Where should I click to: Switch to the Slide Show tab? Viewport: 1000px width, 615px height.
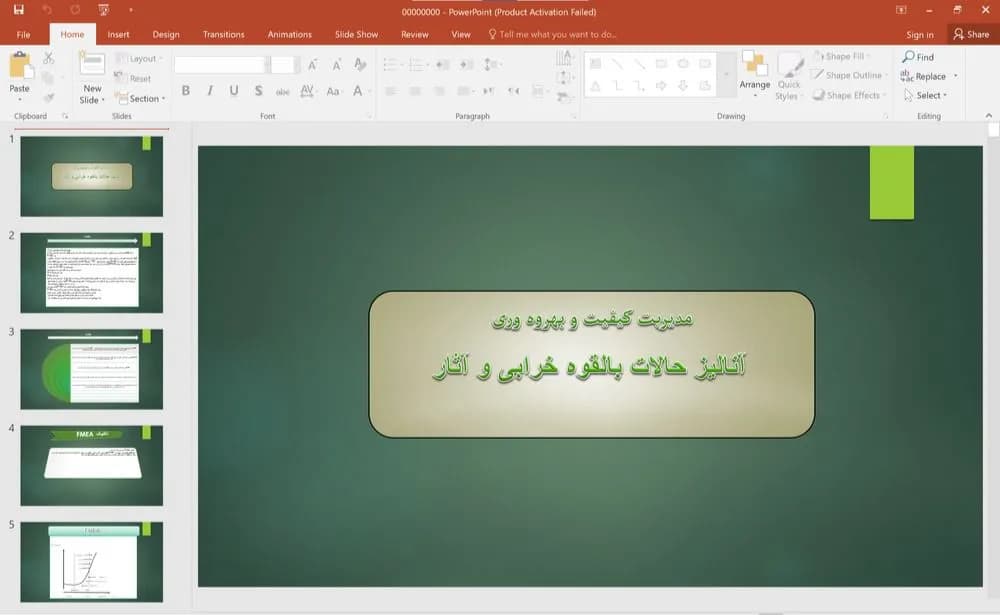357,34
